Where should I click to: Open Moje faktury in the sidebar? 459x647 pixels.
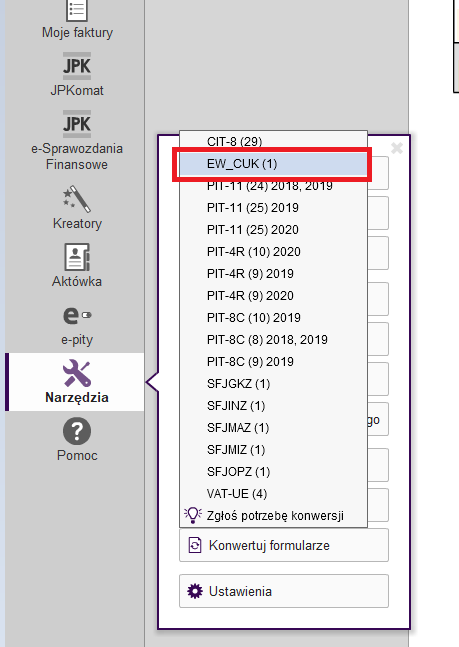pyautogui.click(x=77, y=20)
